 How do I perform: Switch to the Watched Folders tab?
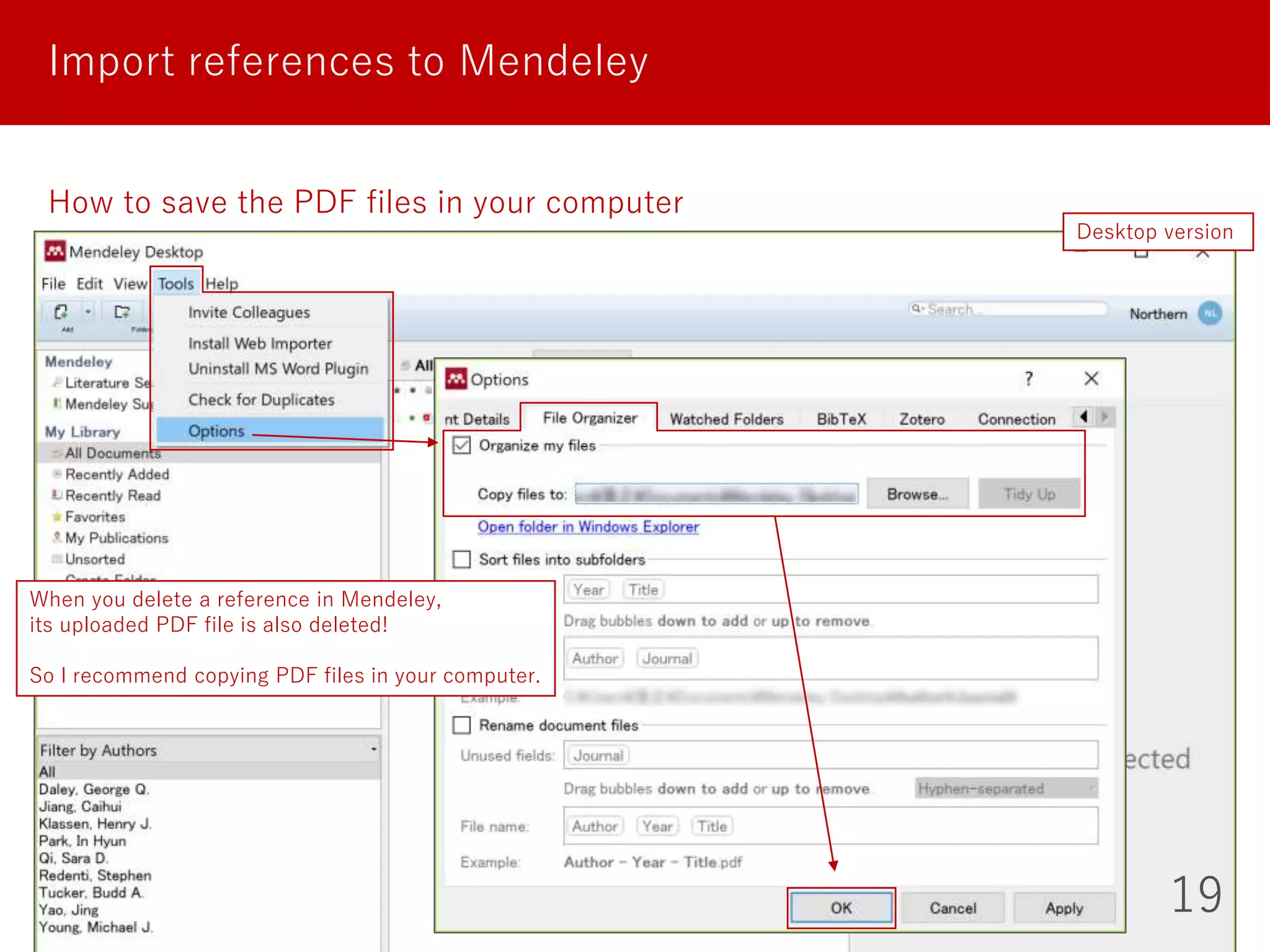coord(727,419)
